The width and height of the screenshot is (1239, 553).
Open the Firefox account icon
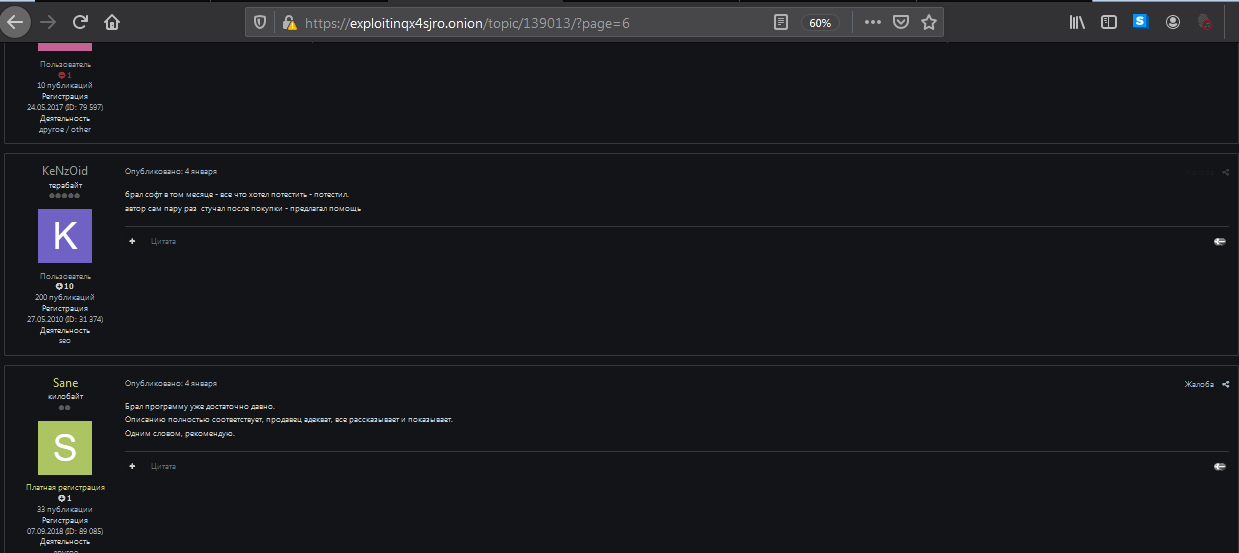click(x=1173, y=22)
